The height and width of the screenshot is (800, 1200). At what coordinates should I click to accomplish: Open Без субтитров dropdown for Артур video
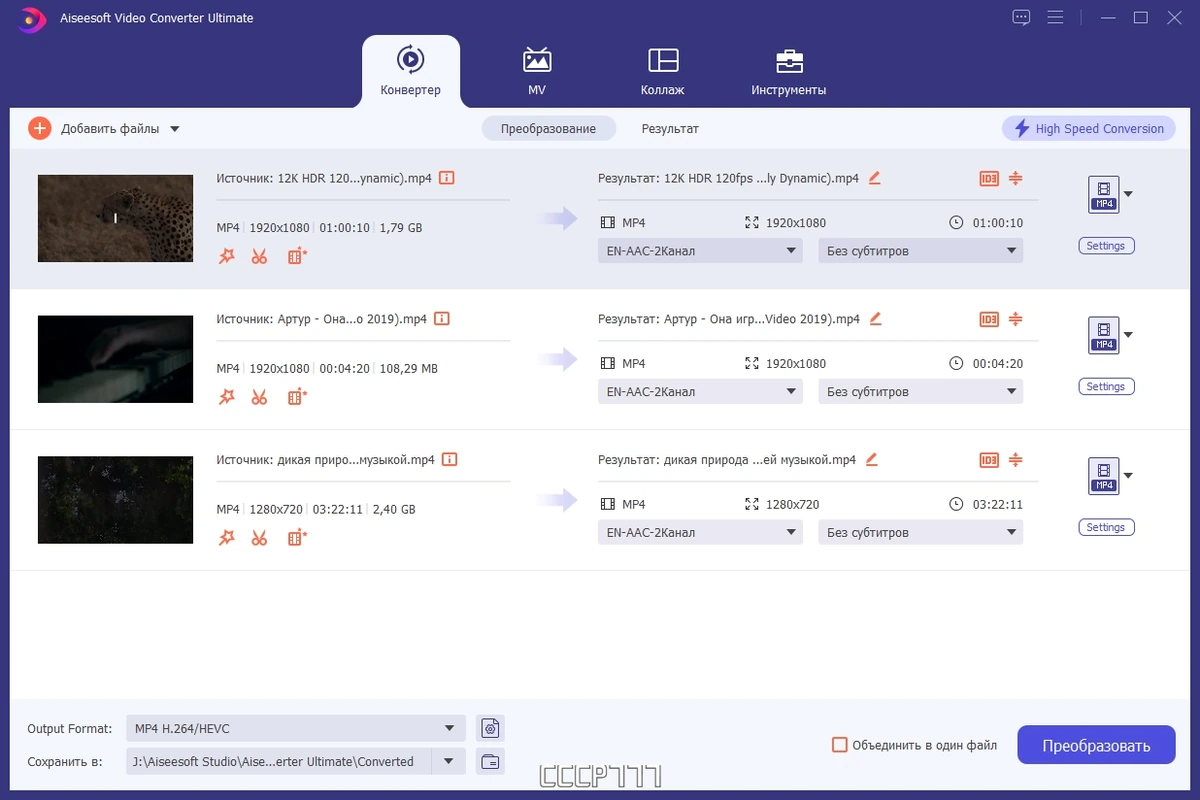921,392
